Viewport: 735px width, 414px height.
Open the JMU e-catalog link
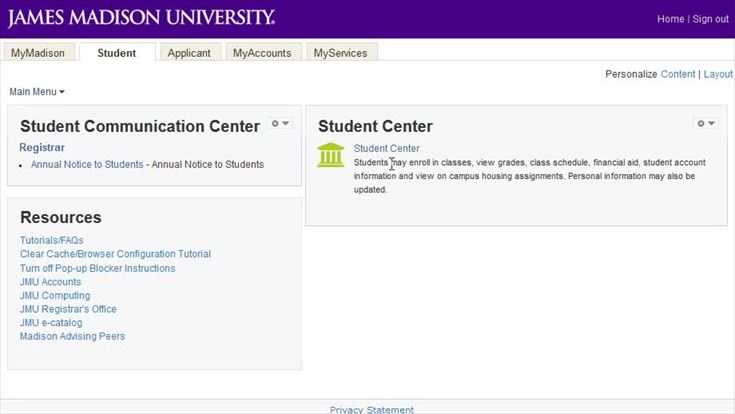51,323
